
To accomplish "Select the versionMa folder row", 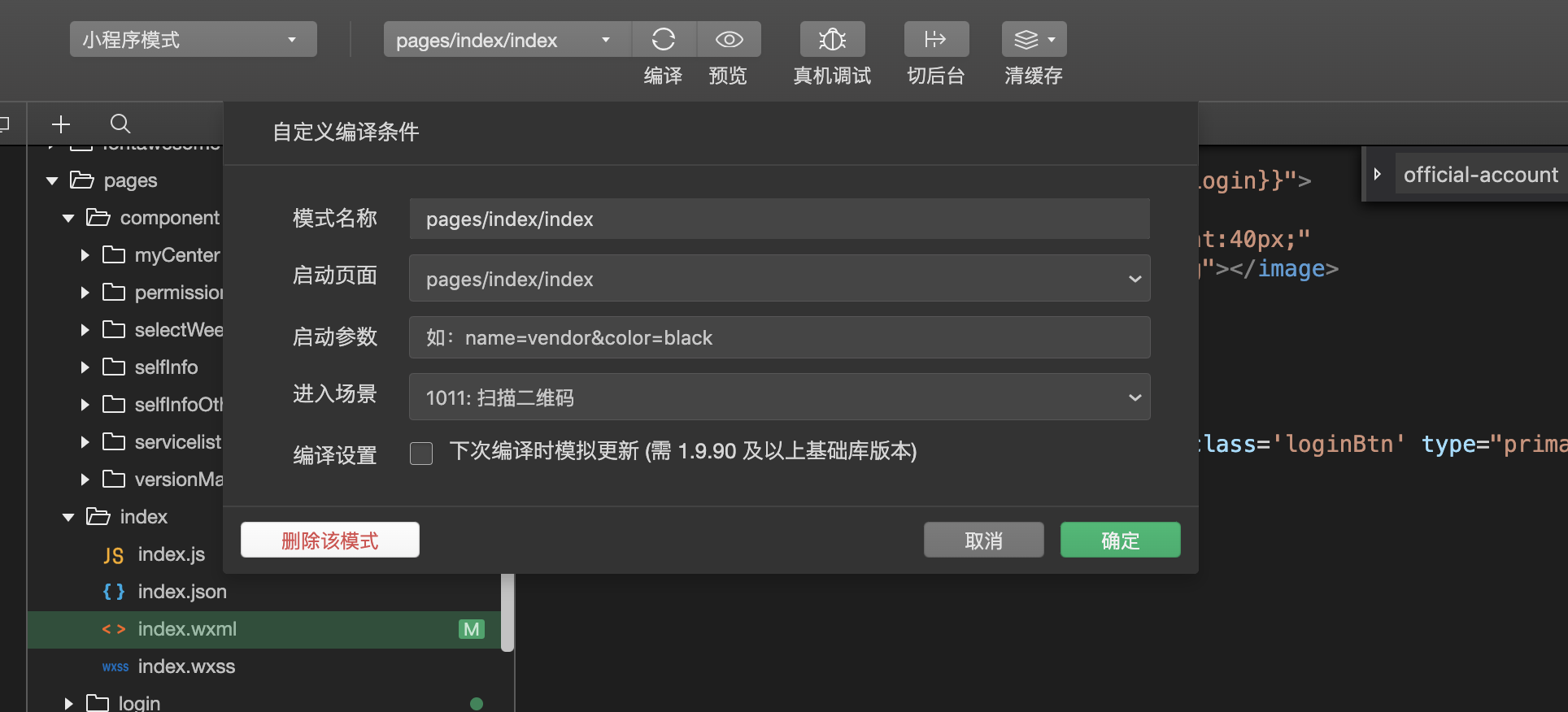I will point(125,480).
